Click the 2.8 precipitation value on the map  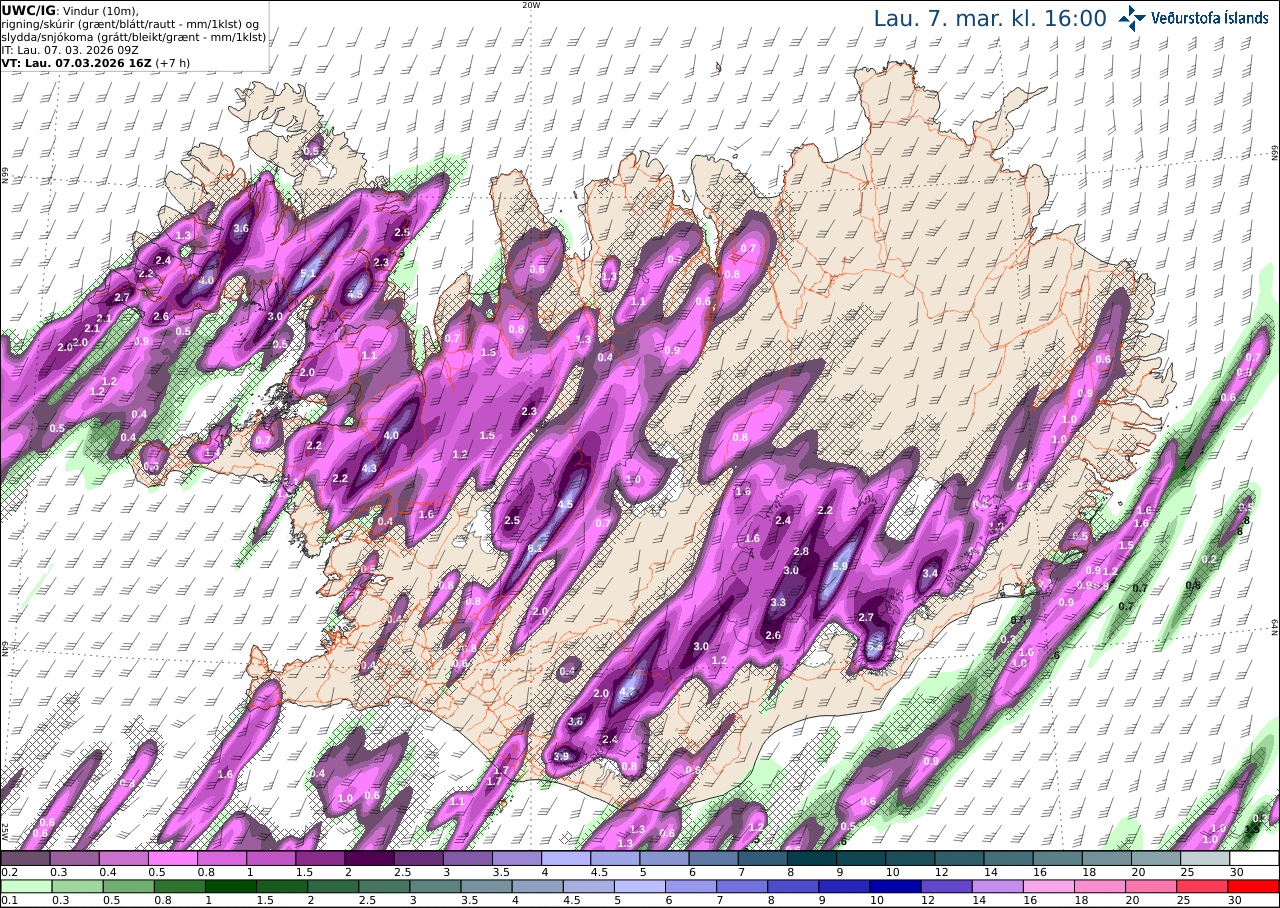tap(801, 552)
